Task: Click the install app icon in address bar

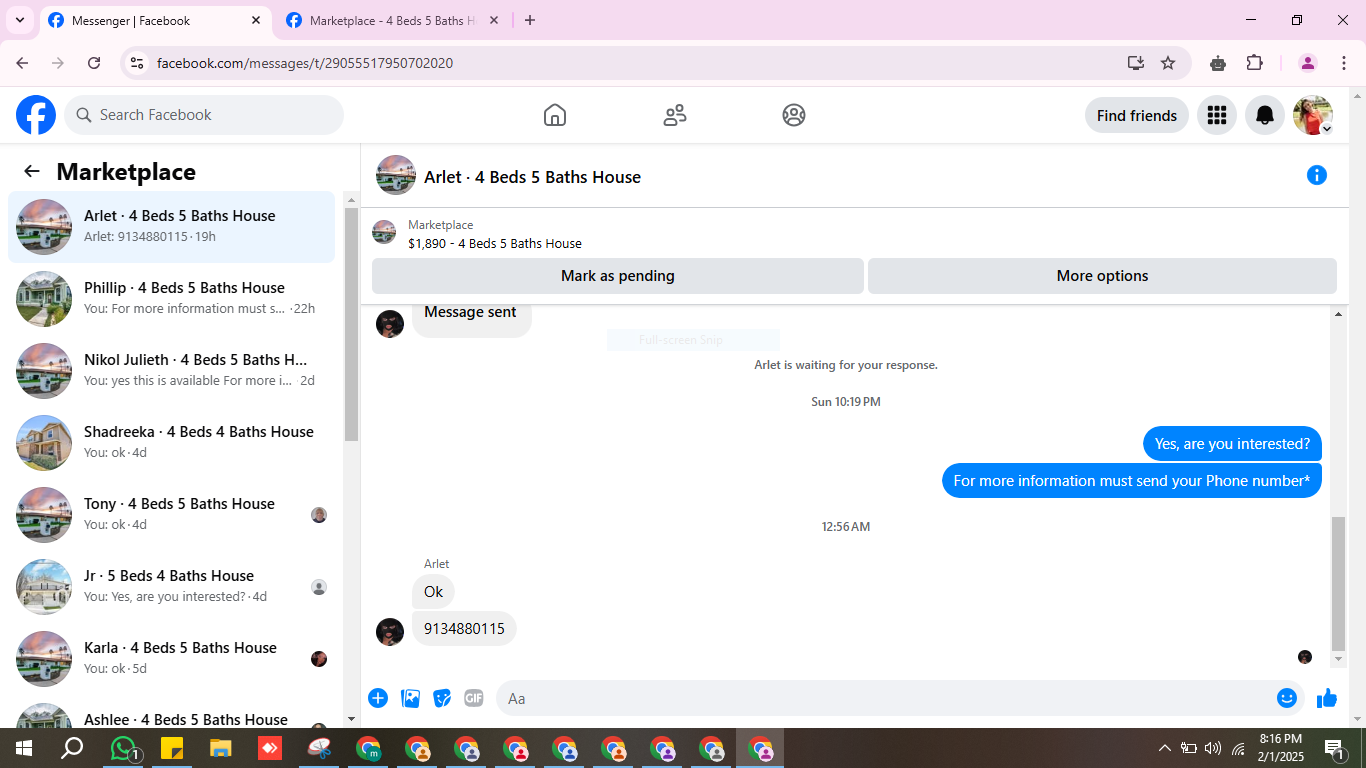Action: tap(1135, 63)
